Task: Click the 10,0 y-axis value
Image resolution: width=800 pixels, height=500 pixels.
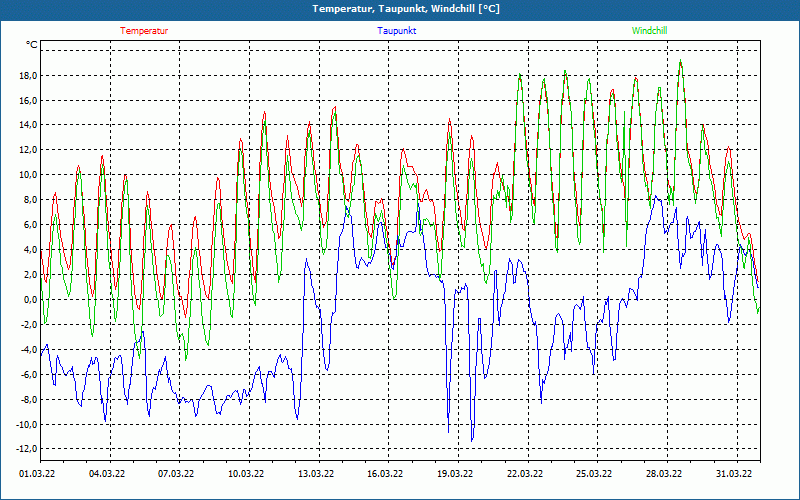Action: pos(28,175)
